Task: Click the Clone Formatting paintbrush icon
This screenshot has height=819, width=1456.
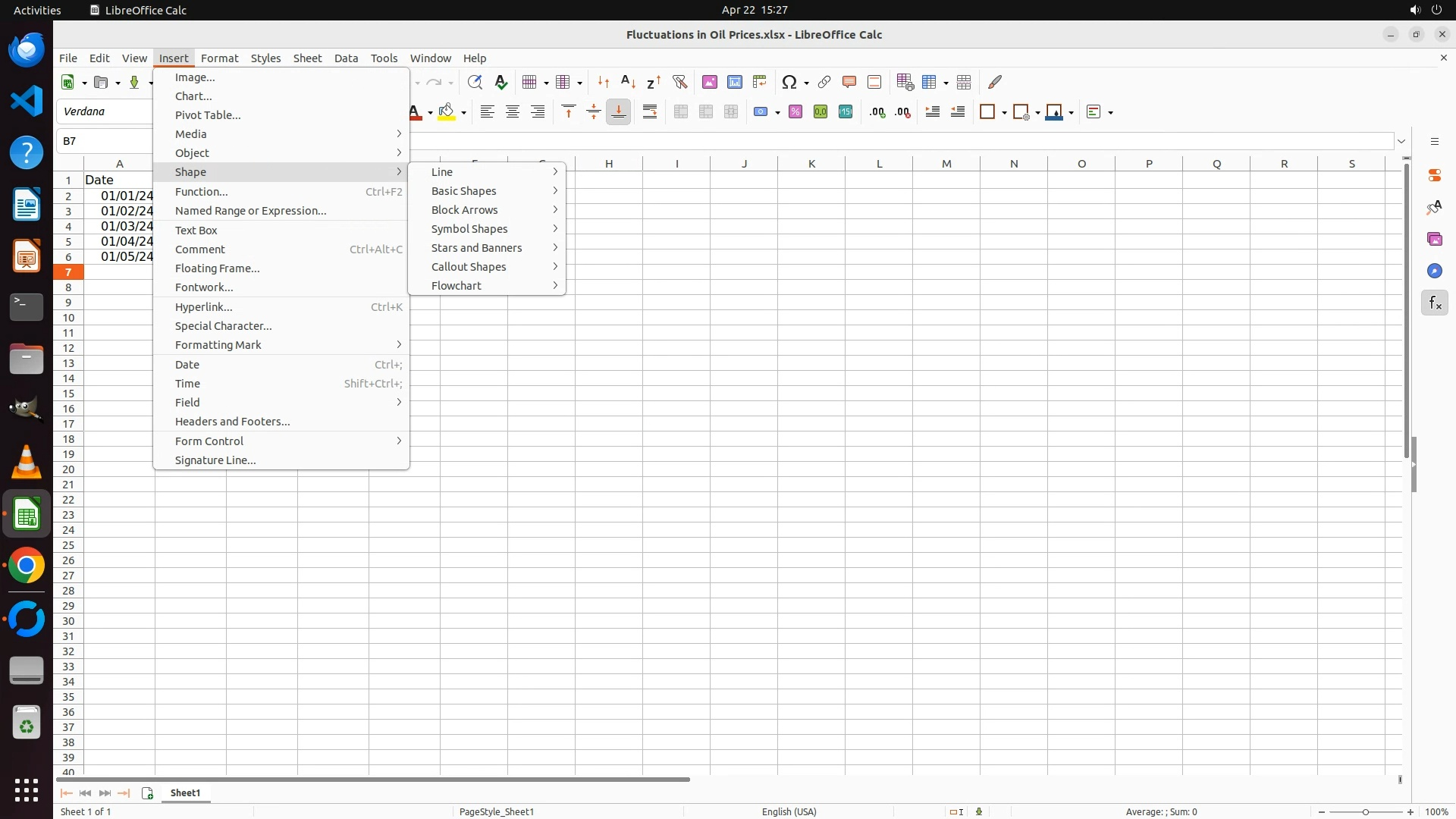Action: (x=995, y=82)
